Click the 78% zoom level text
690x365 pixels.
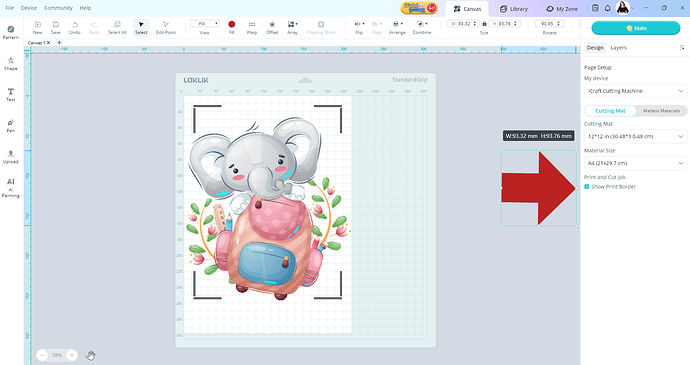pyautogui.click(x=57, y=355)
